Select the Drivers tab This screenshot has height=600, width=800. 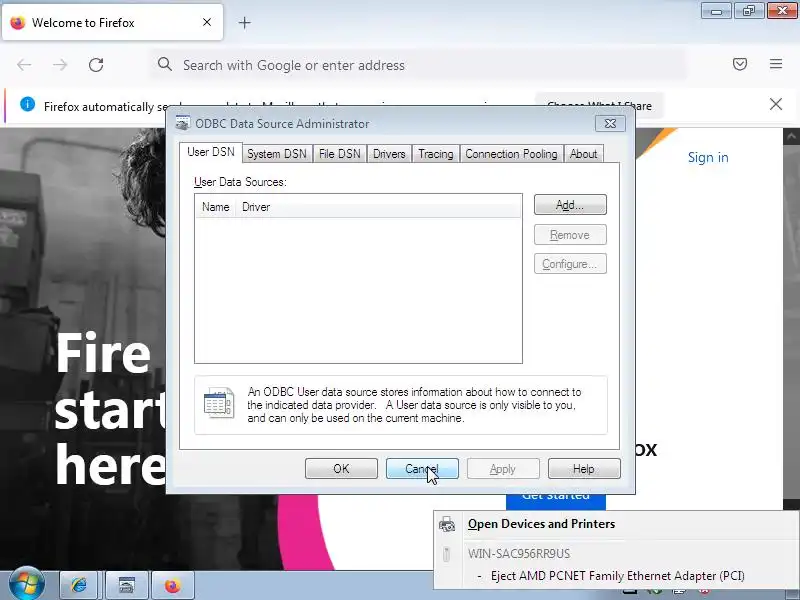coord(389,154)
